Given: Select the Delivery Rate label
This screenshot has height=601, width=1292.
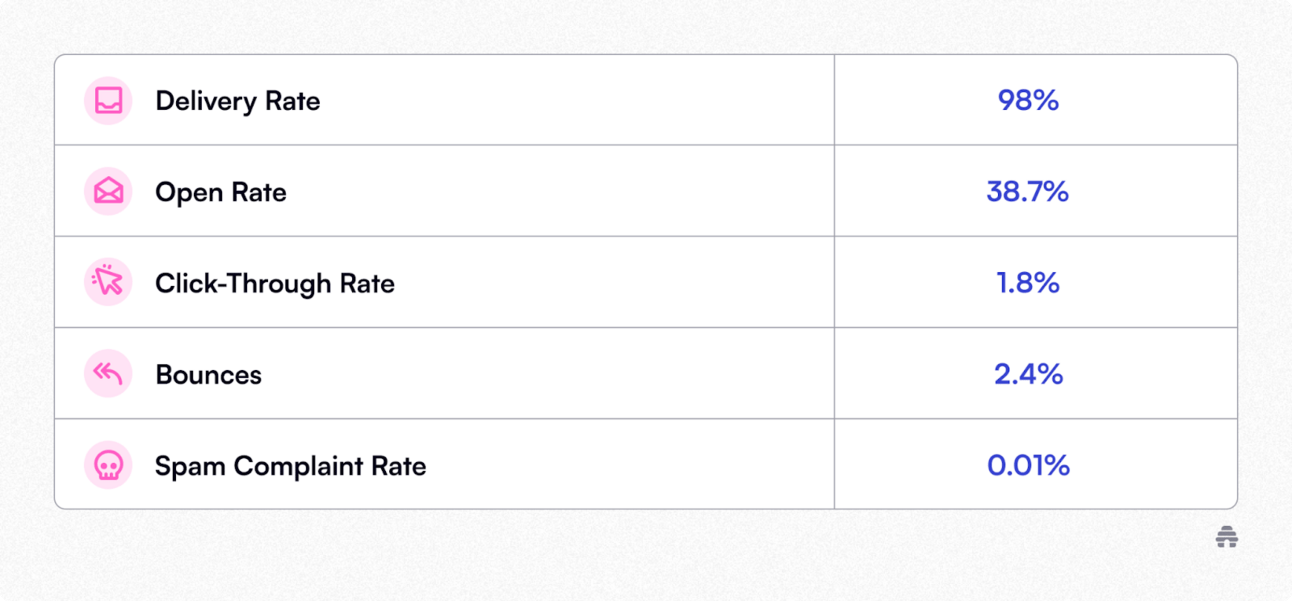Looking at the screenshot, I should [238, 101].
